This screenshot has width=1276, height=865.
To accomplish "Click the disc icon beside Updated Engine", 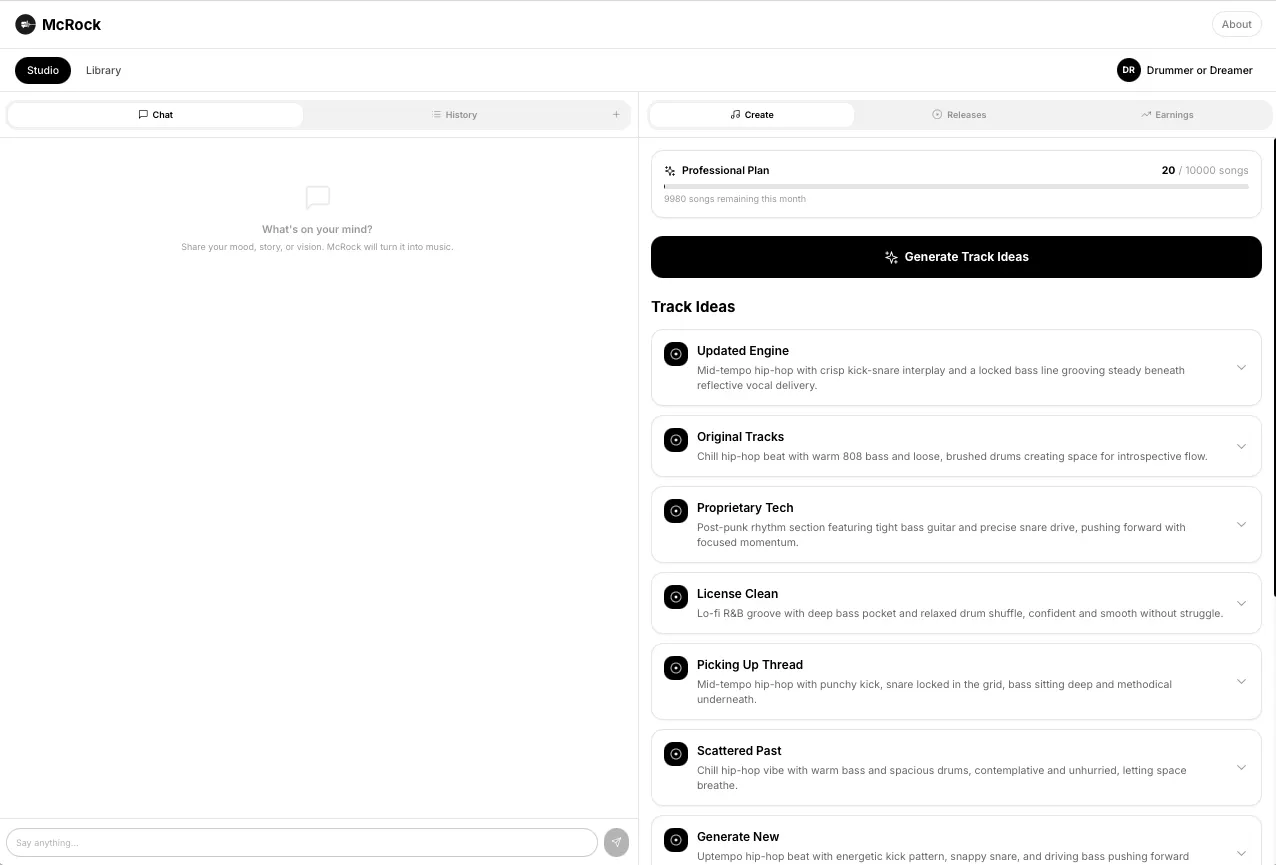I will (x=676, y=354).
